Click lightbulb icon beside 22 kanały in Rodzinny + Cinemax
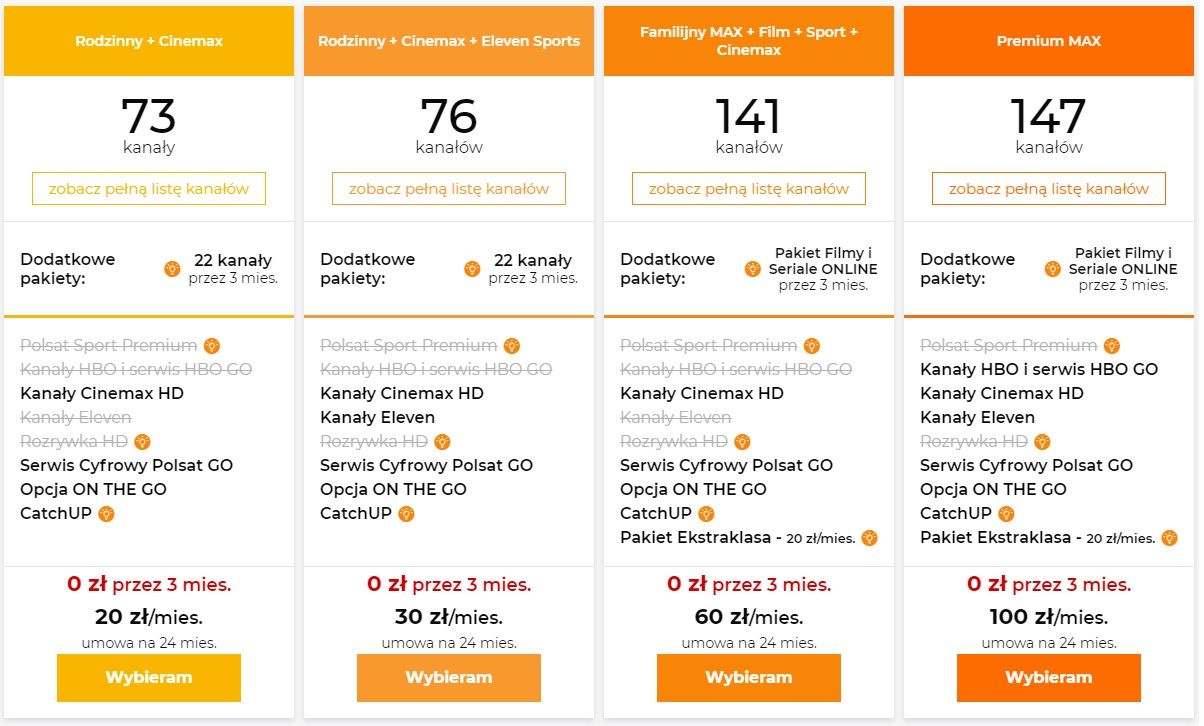The width and height of the screenshot is (1204, 726). pos(172,269)
